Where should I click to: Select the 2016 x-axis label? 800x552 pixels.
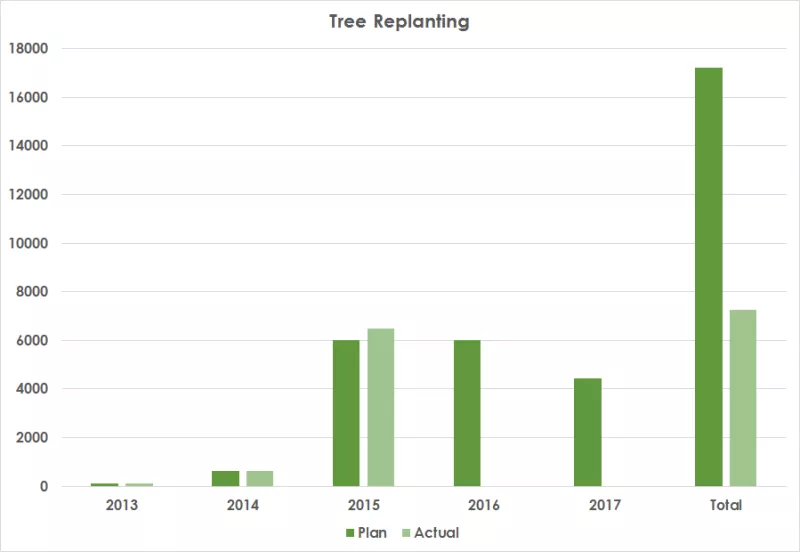(x=484, y=506)
